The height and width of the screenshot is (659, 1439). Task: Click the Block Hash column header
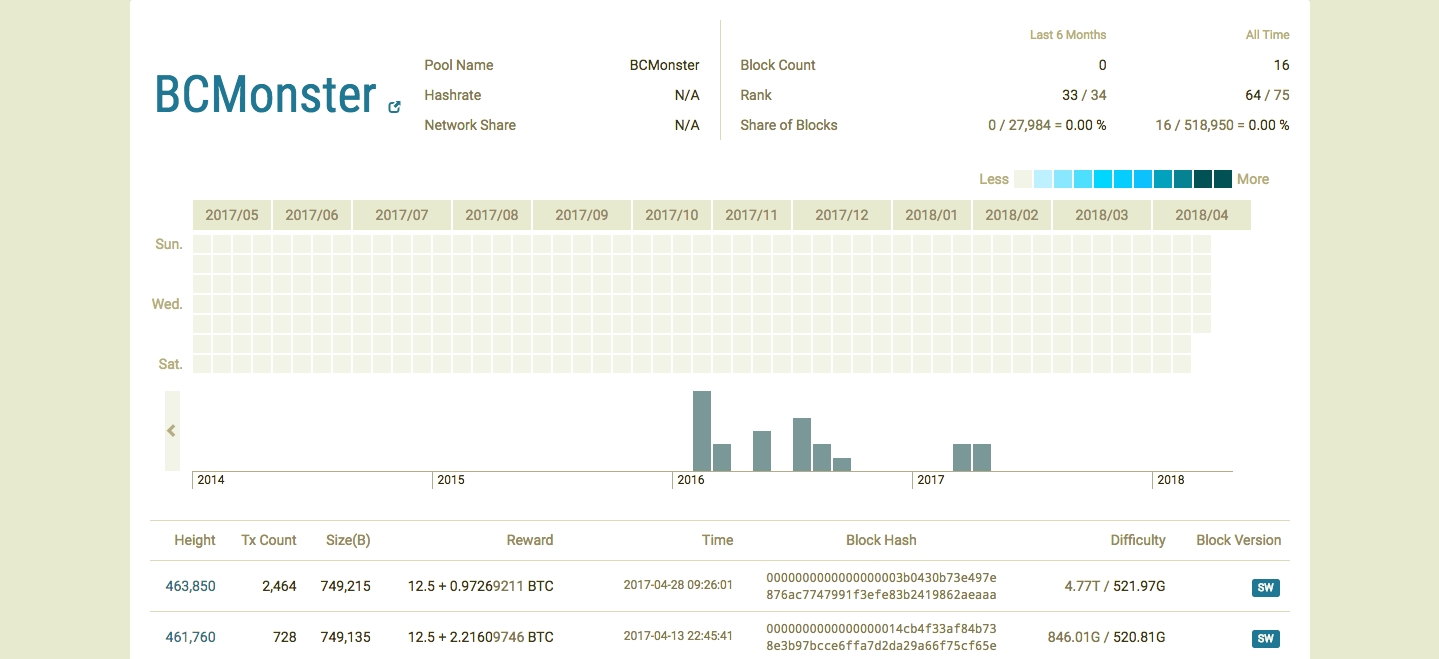(881, 540)
